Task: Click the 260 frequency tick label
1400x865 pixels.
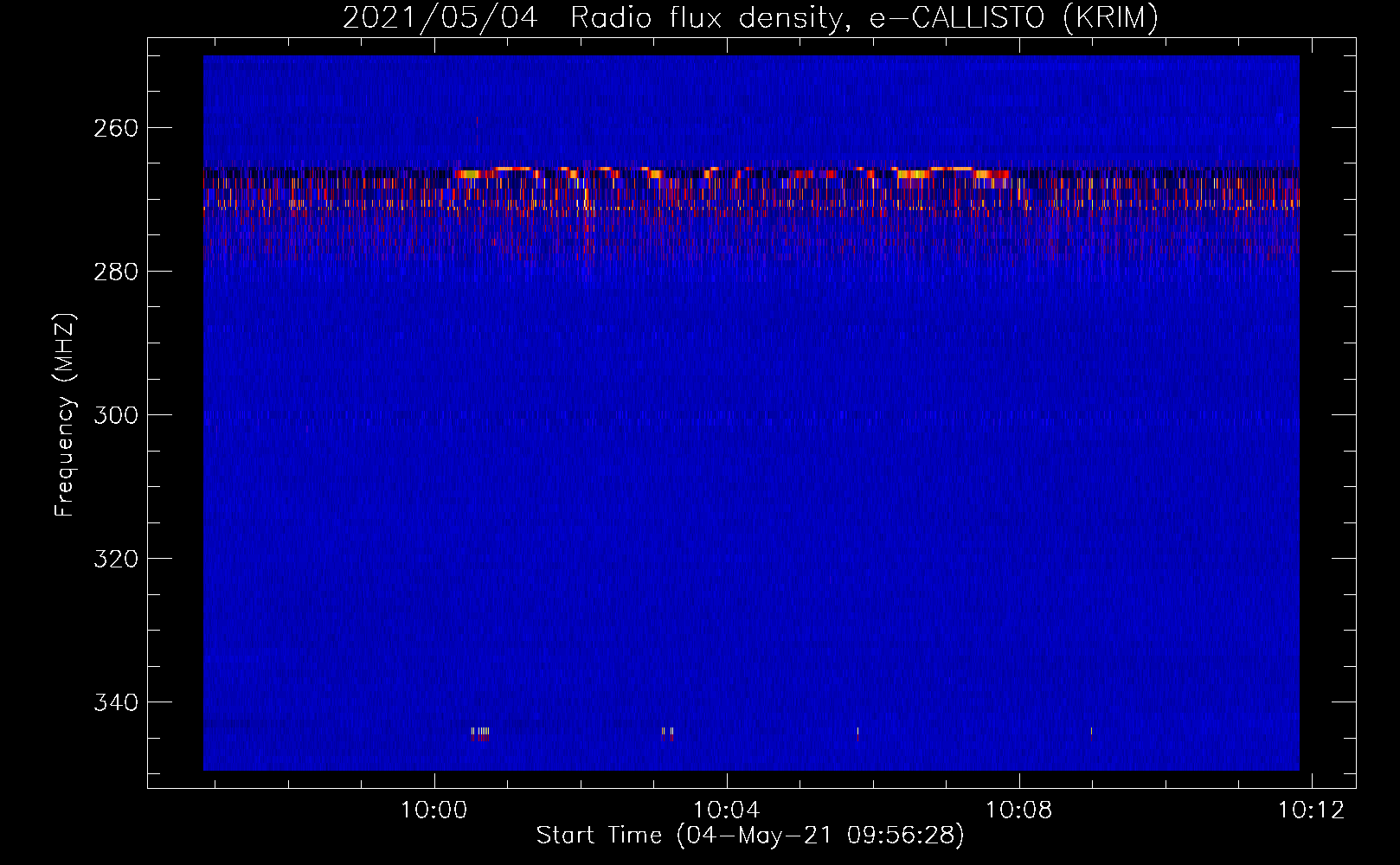Action: (x=116, y=128)
